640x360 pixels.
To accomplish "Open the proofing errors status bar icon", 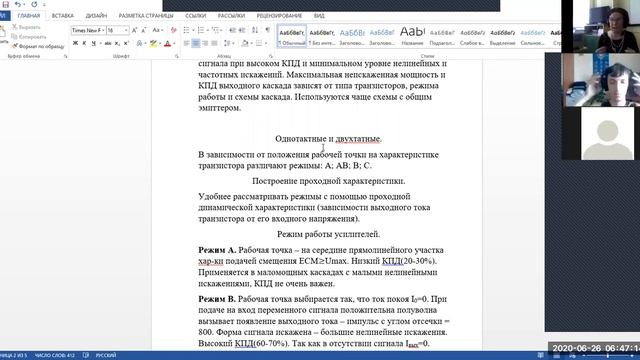I will pyautogui.click(x=86, y=356).
